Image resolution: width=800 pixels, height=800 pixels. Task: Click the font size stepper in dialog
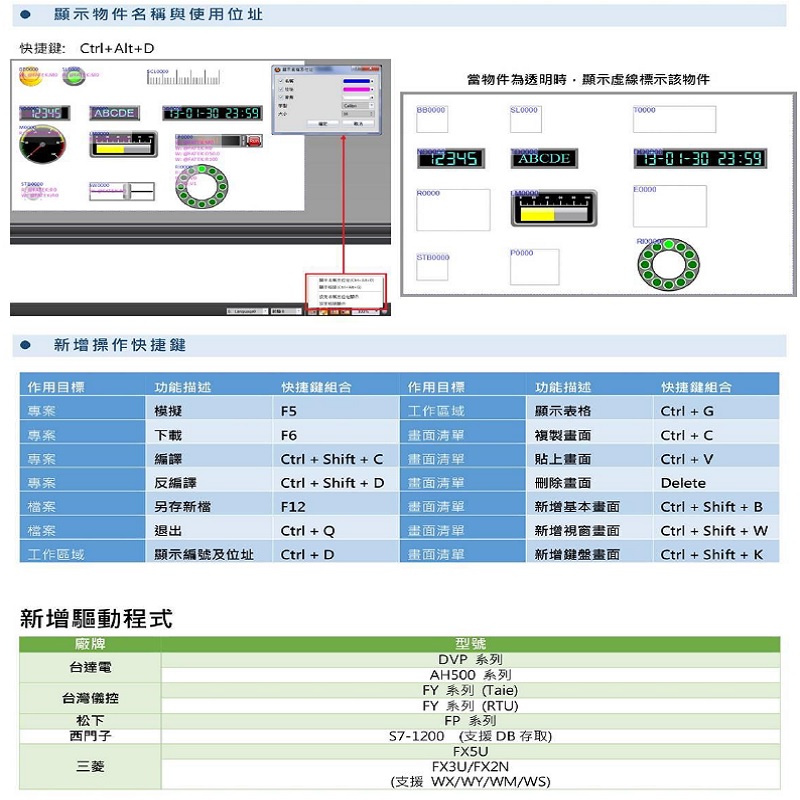click(x=371, y=114)
